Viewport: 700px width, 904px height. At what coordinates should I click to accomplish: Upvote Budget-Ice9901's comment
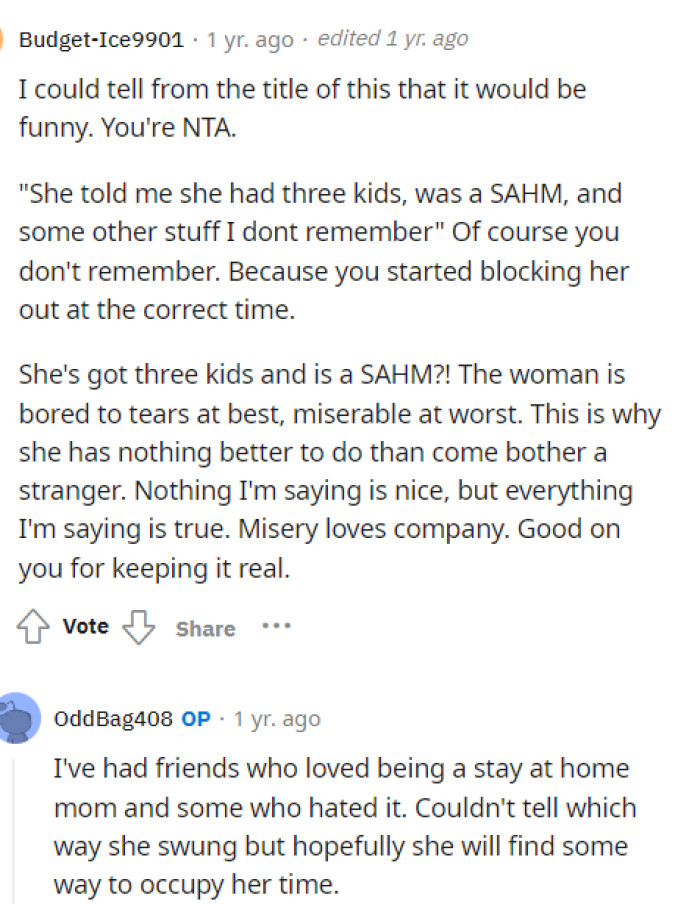pyautogui.click(x=33, y=626)
